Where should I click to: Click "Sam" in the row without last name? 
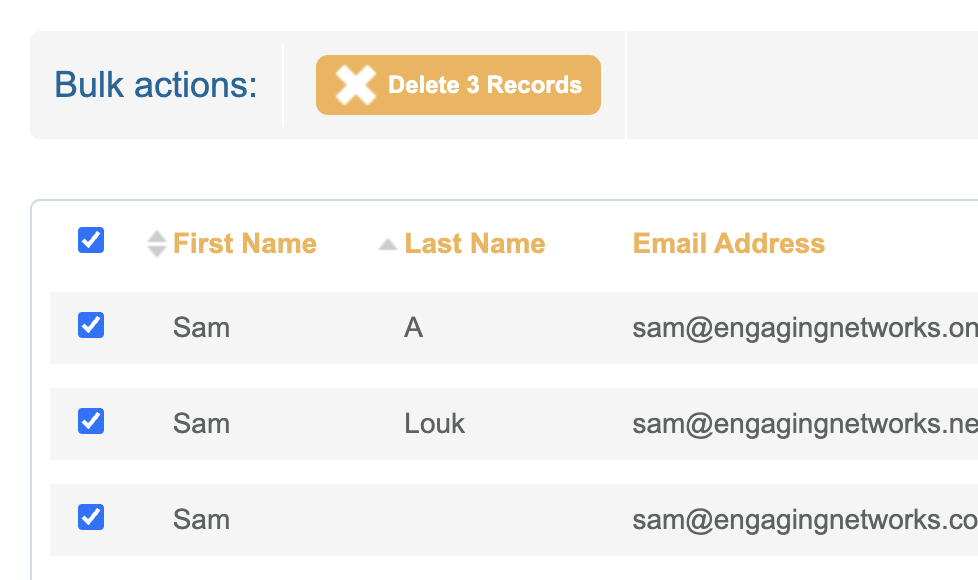click(201, 520)
